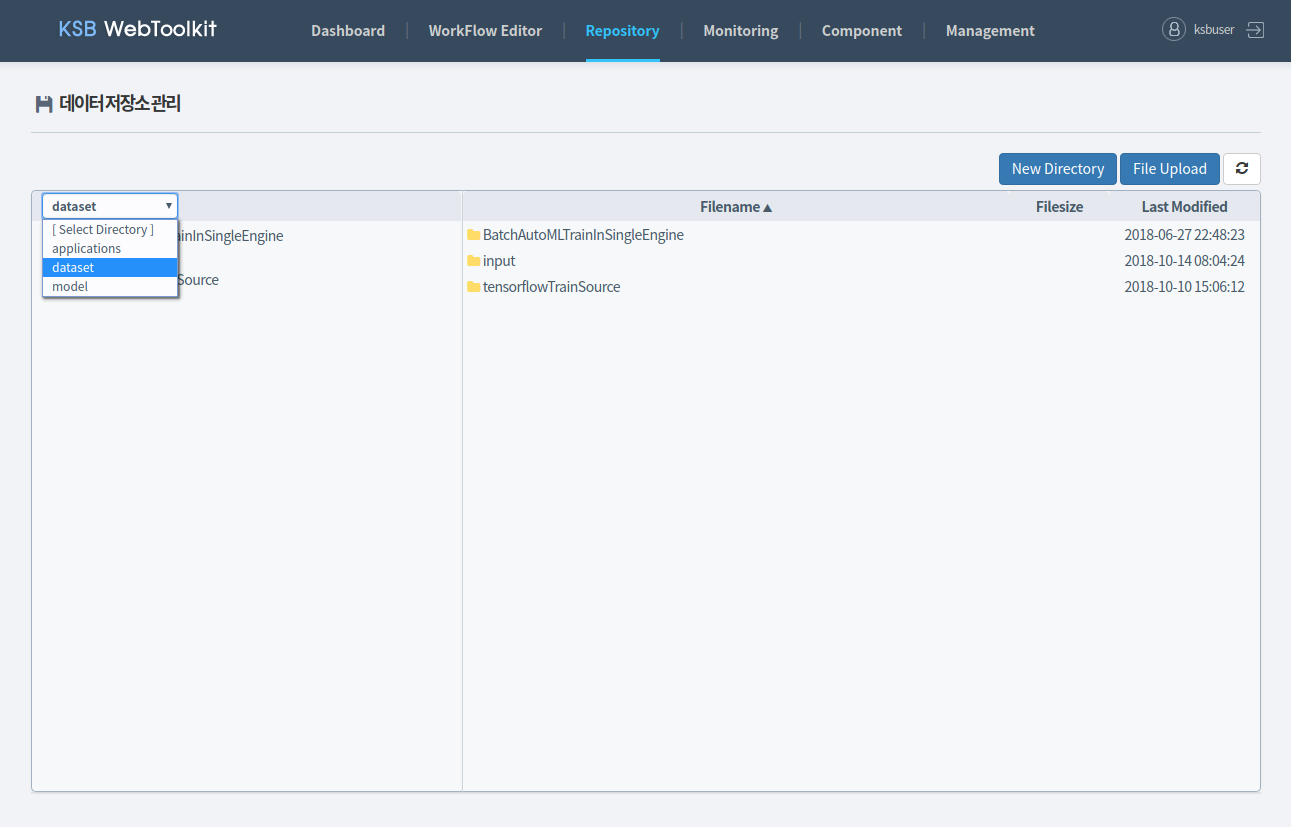Click the File Upload button
Screen dimensions: 1291x827
[x=1170, y=169]
